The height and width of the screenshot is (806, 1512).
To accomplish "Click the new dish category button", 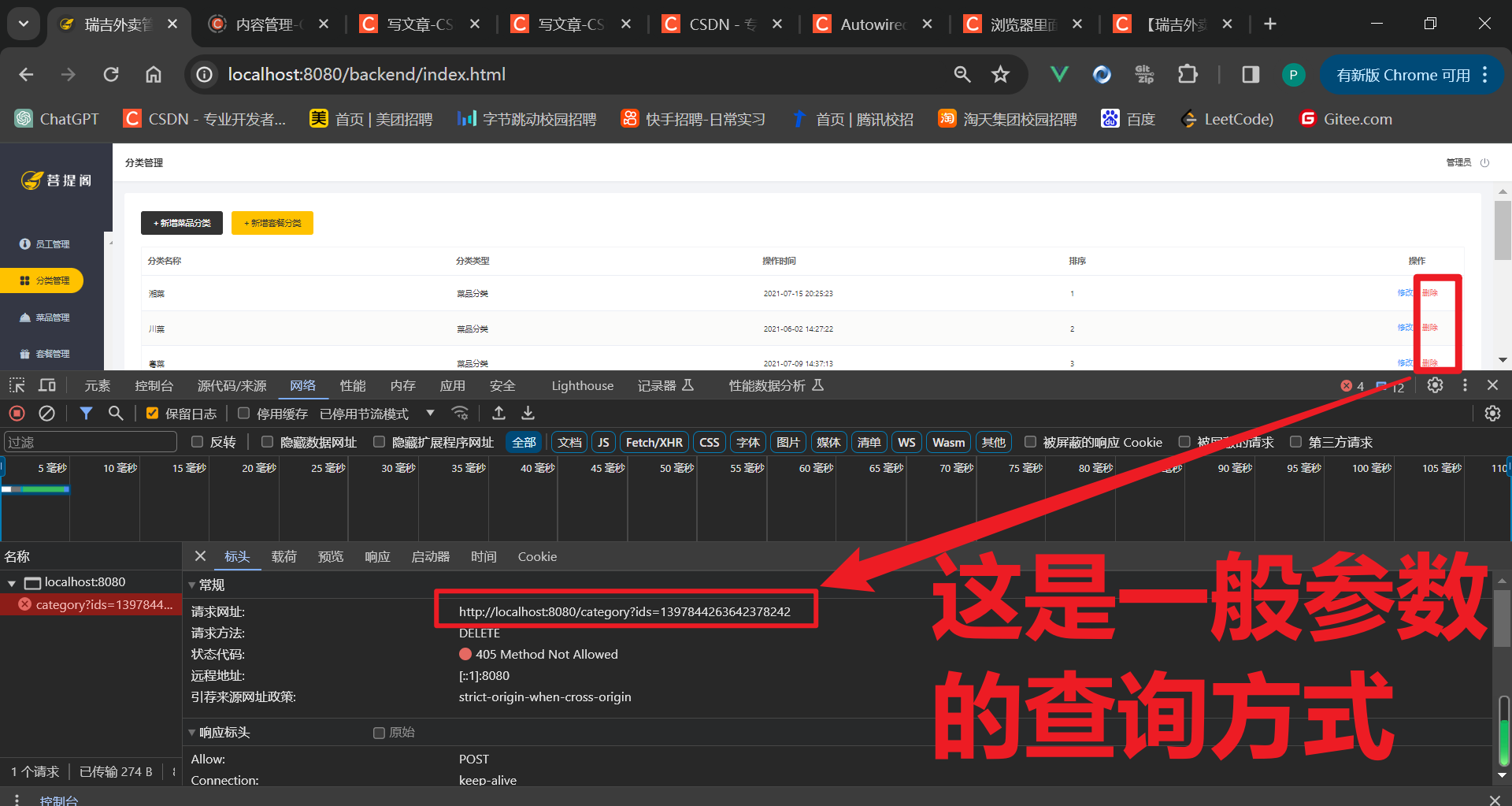I will pyautogui.click(x=182, y=223).
